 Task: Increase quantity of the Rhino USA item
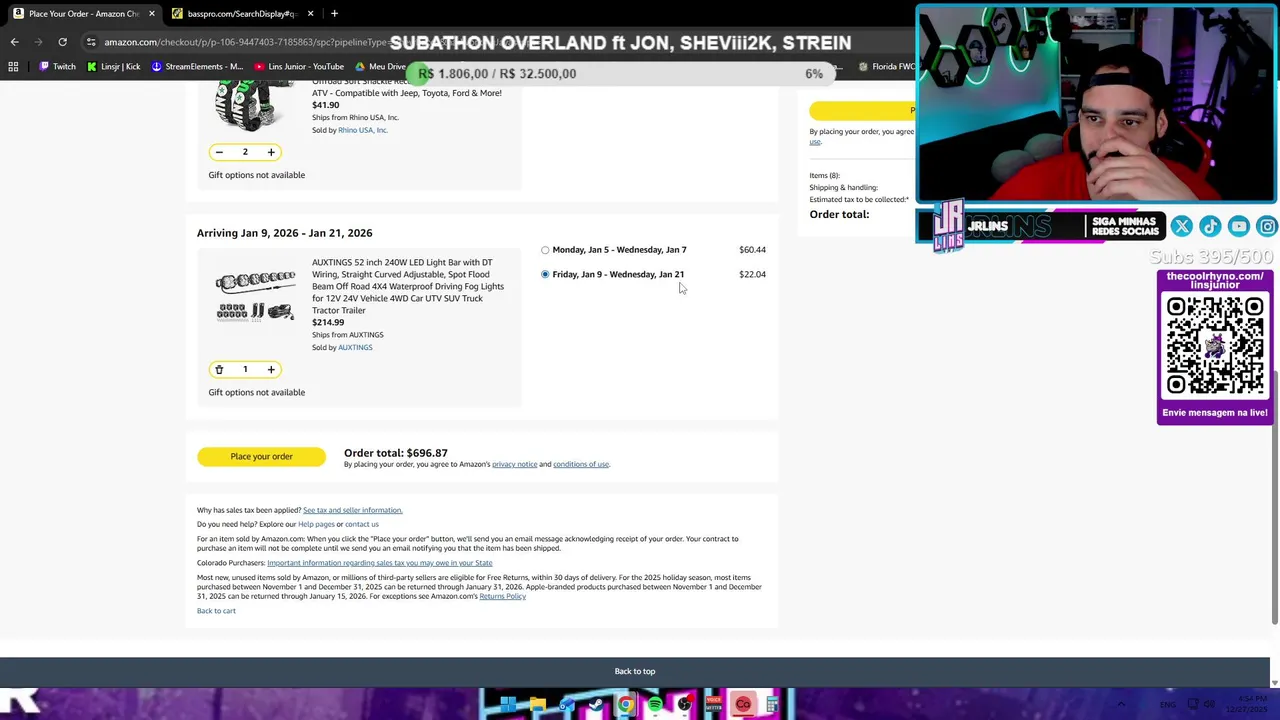pos(271,152)
